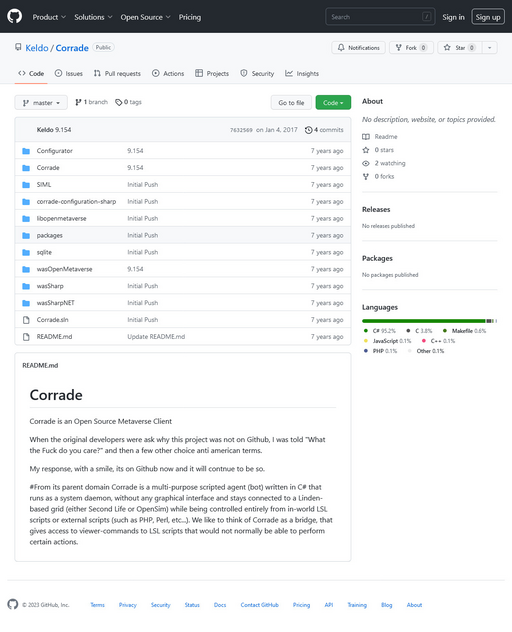Click the sqlite folder icon
The image size is (512, 632).
point(26,252)
